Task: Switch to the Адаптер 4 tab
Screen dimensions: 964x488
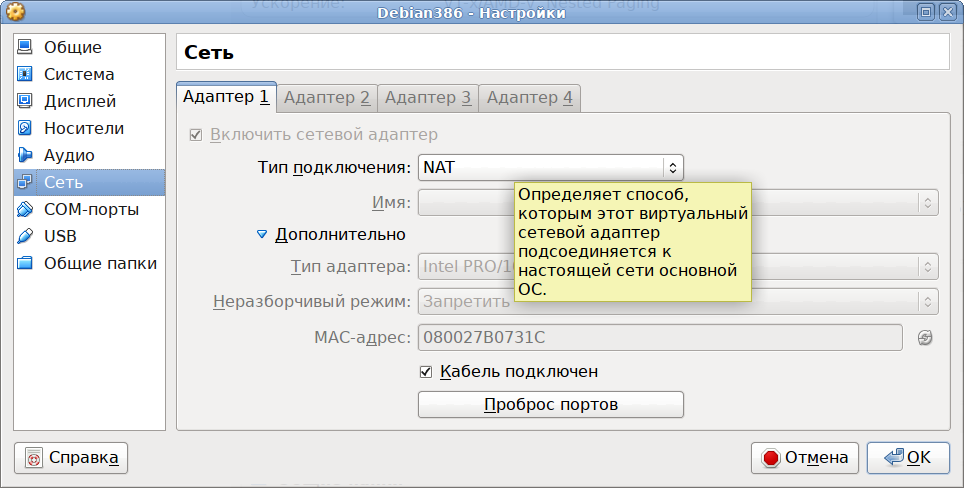Action: pyautogui.click(x=529, y=97)
